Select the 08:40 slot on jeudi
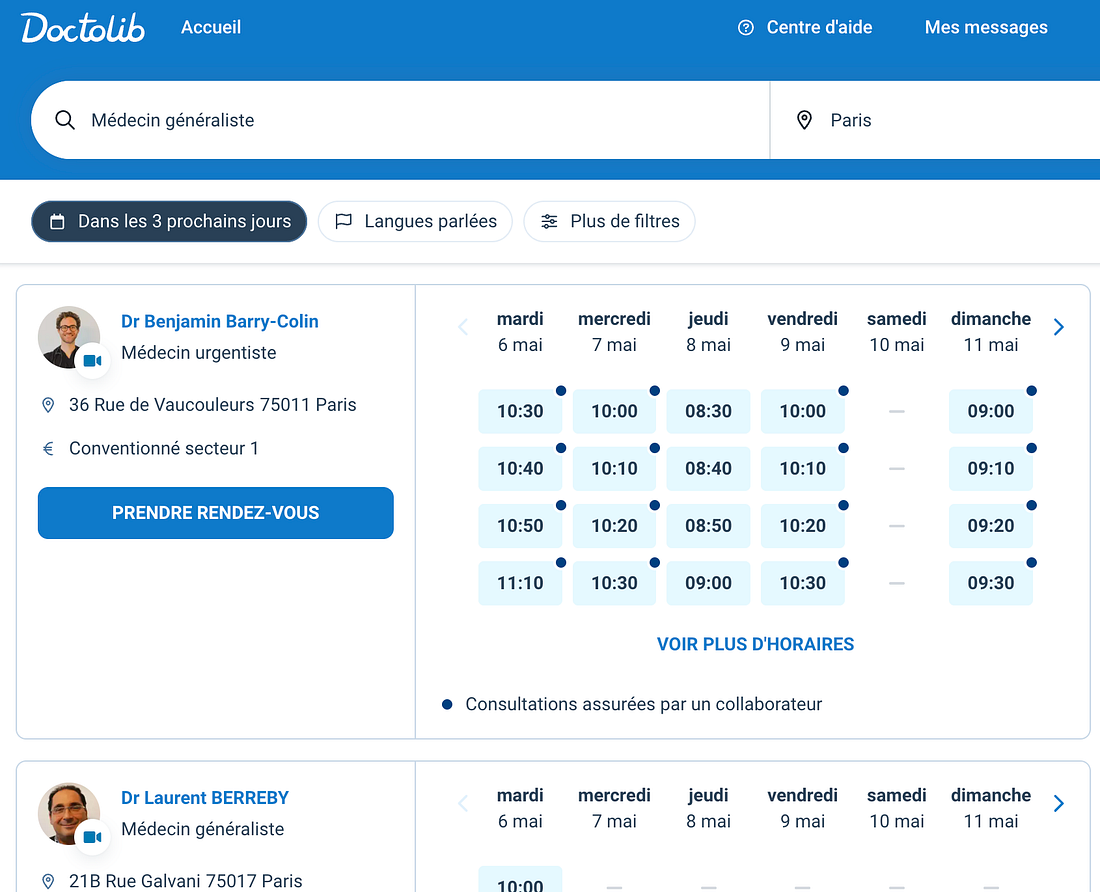1100x892 pixels. (x=709, y=468)
